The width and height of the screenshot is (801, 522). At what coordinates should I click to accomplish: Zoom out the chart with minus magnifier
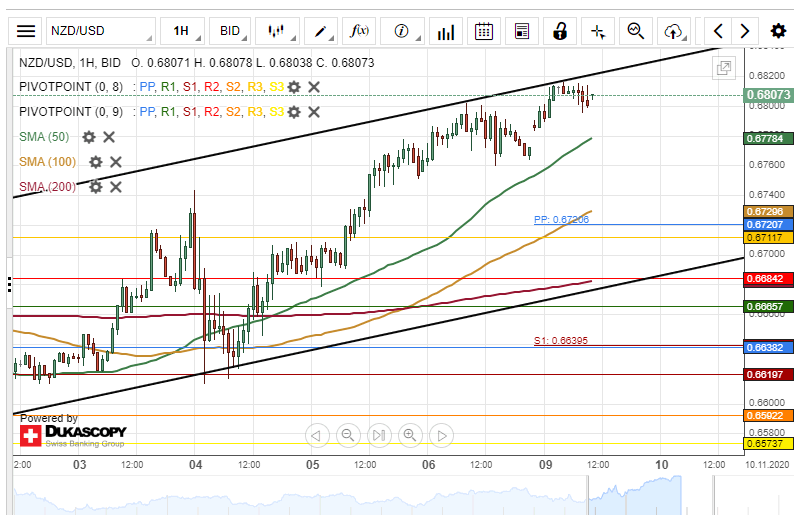pos(348,436)
